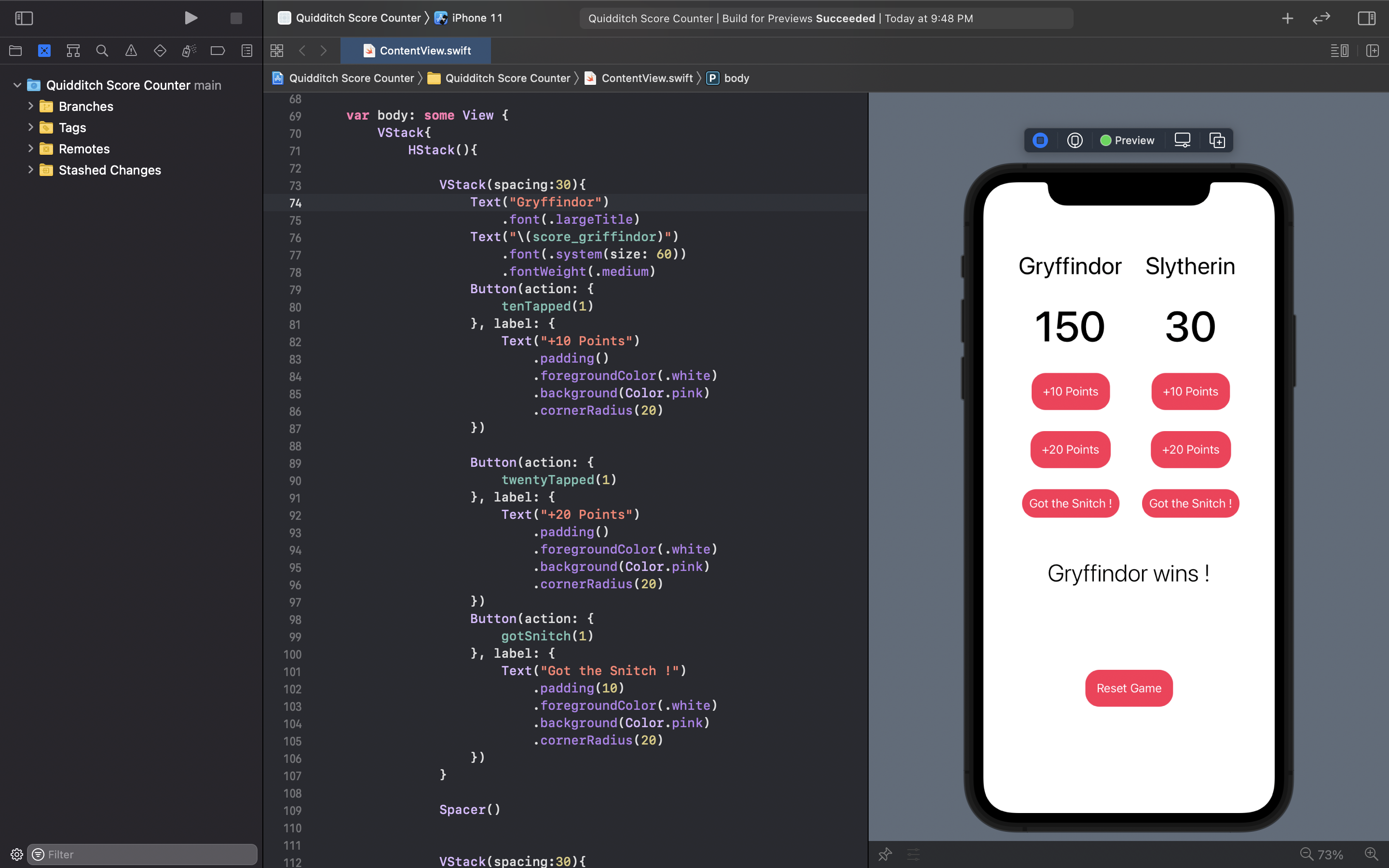Image resolution: width=1389 pixels, height=868 pixels.
Task: Expand the Stashed Changes section
Action: (x=30, y=169)
